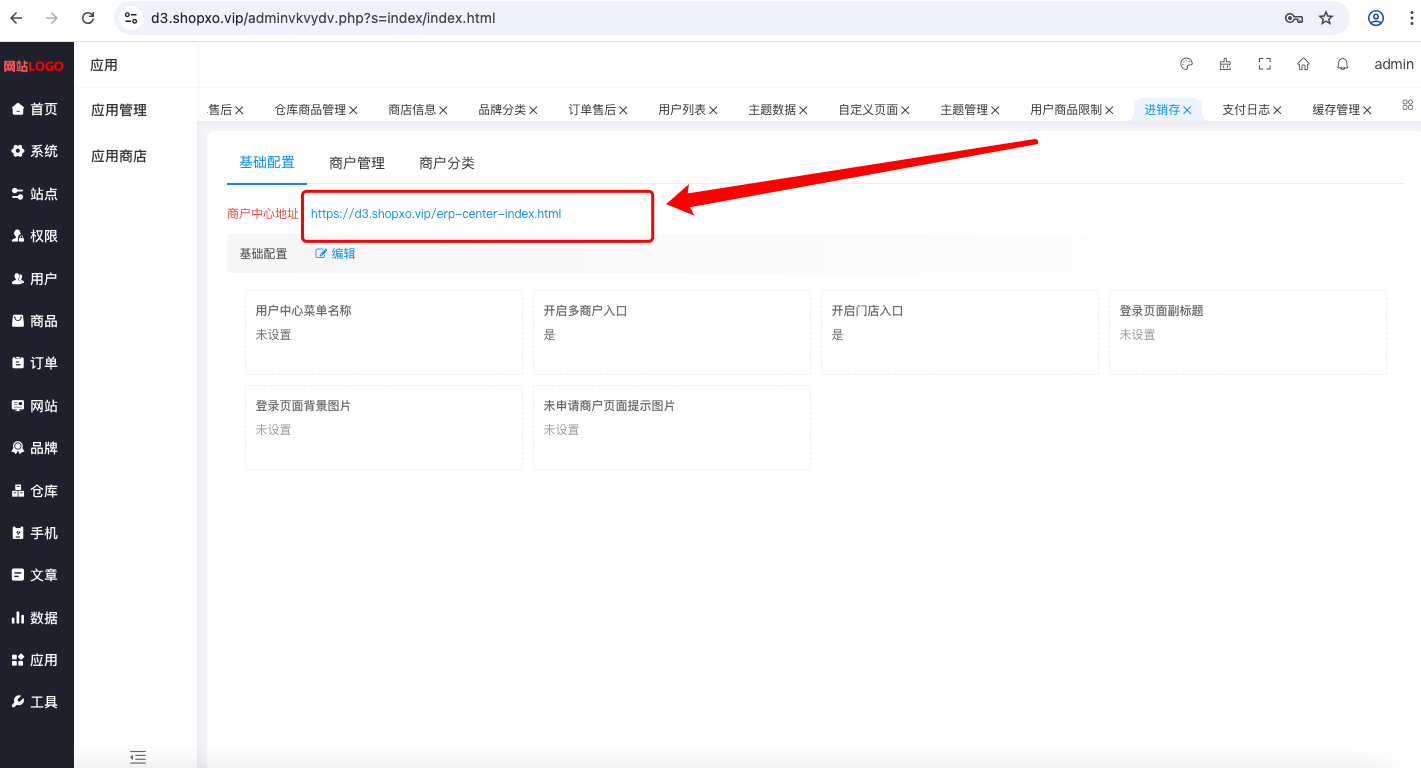This screenshot has height=768, width=1421.
Task: Collapse the submenu with the indent icon
Action: (138, 757)
